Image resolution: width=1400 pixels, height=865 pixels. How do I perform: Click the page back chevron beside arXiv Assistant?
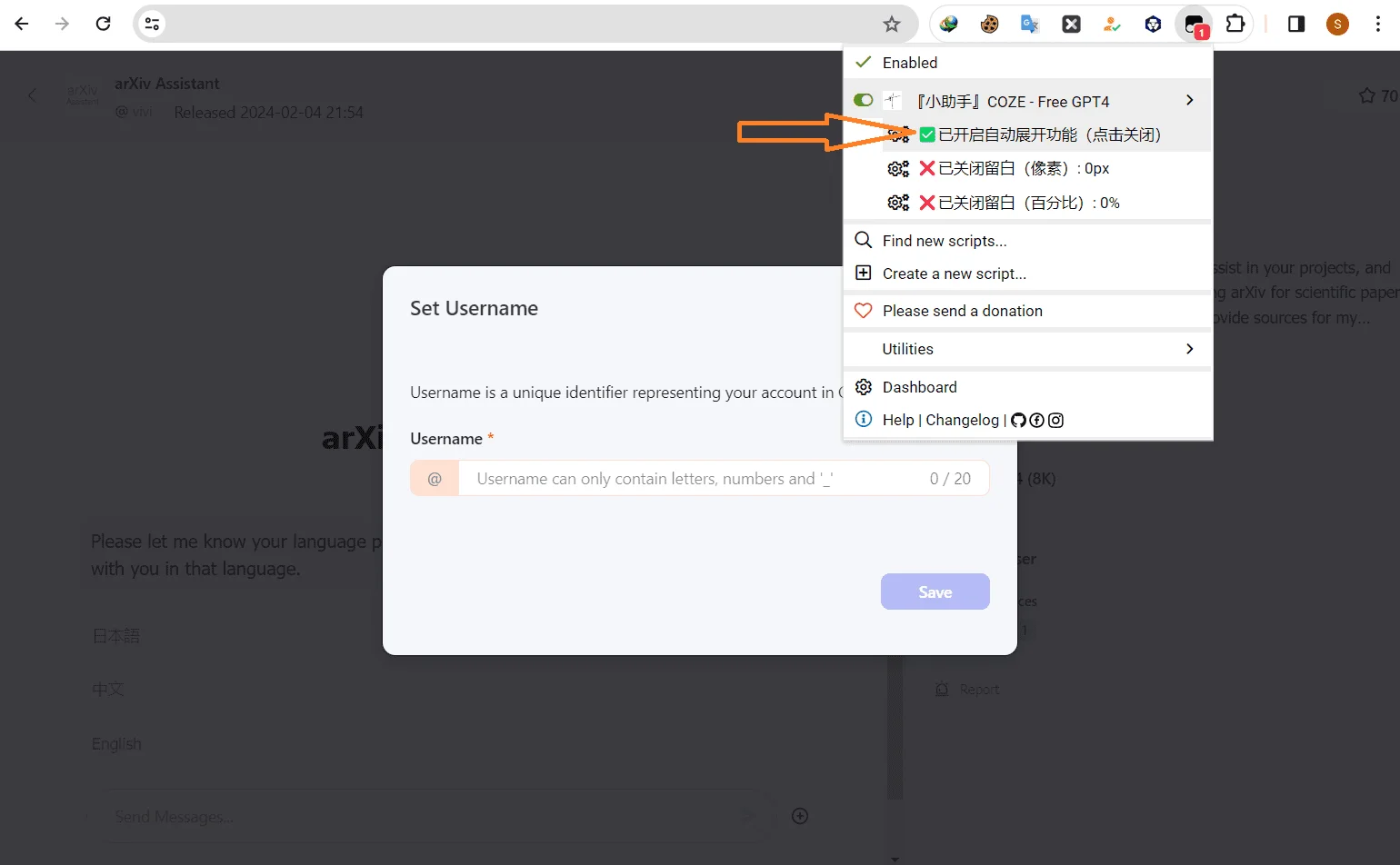coord(33,95)
